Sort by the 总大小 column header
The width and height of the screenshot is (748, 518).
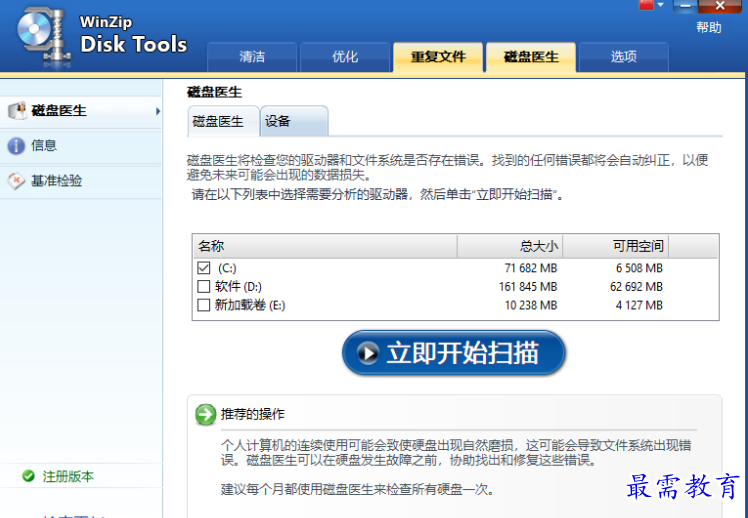(x=510, y=246)
